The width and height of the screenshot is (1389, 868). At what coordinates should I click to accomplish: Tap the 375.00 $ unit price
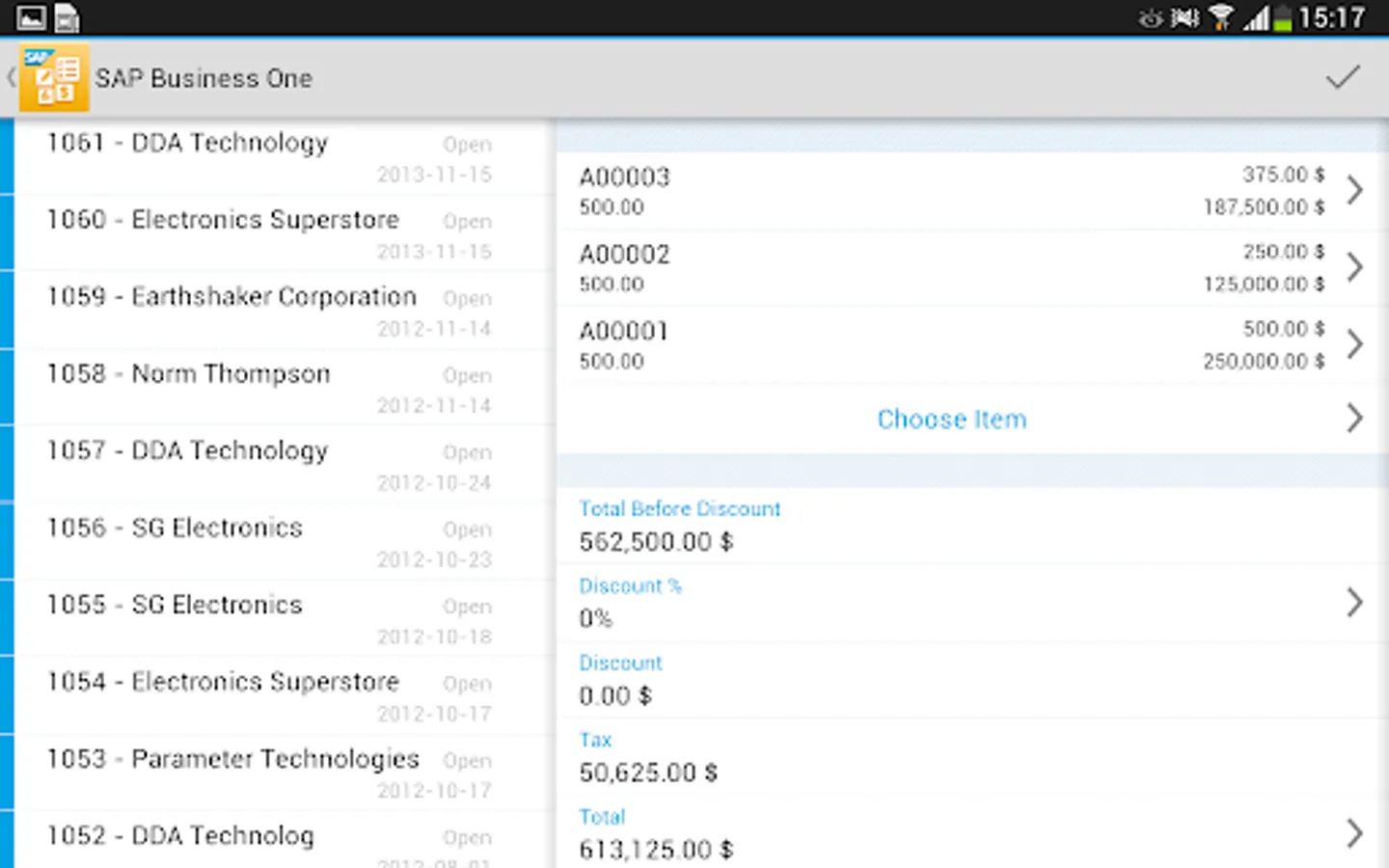click(x=1284, y=175)
